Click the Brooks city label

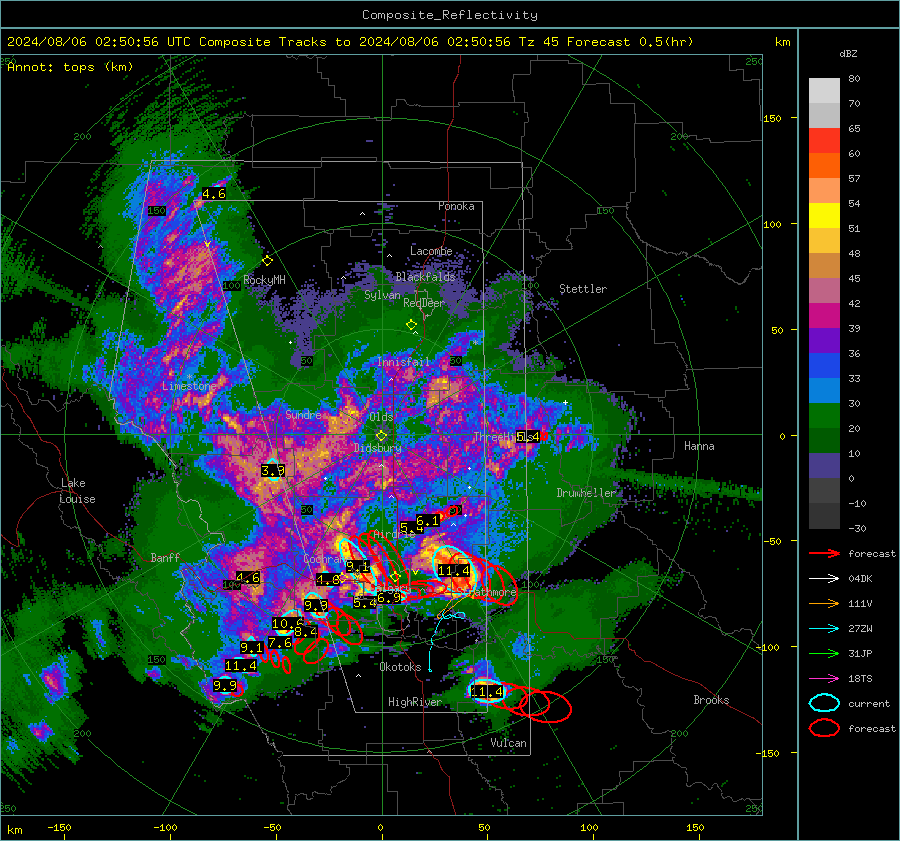tap(711, 700)
